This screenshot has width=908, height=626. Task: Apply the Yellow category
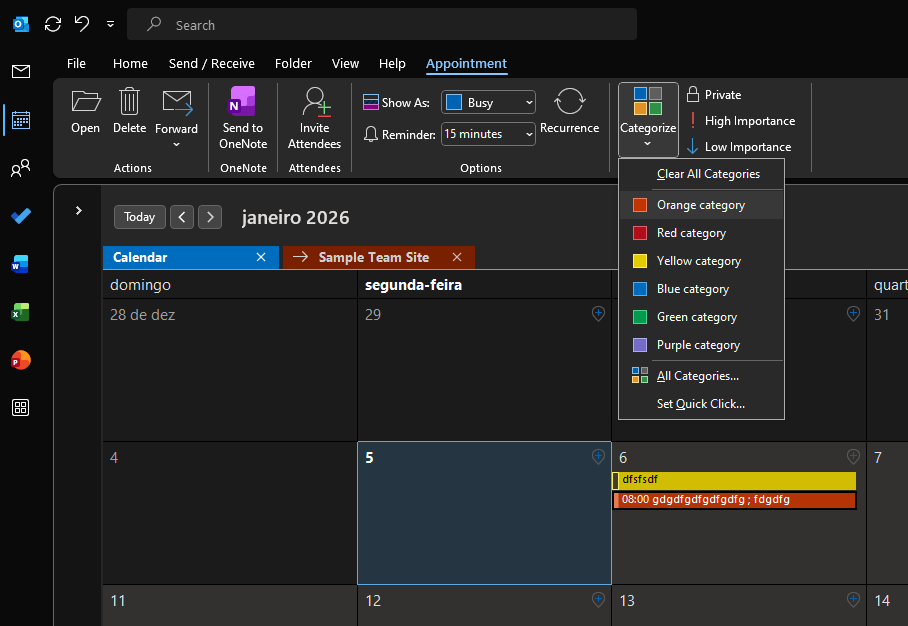[x=701, y=261]
